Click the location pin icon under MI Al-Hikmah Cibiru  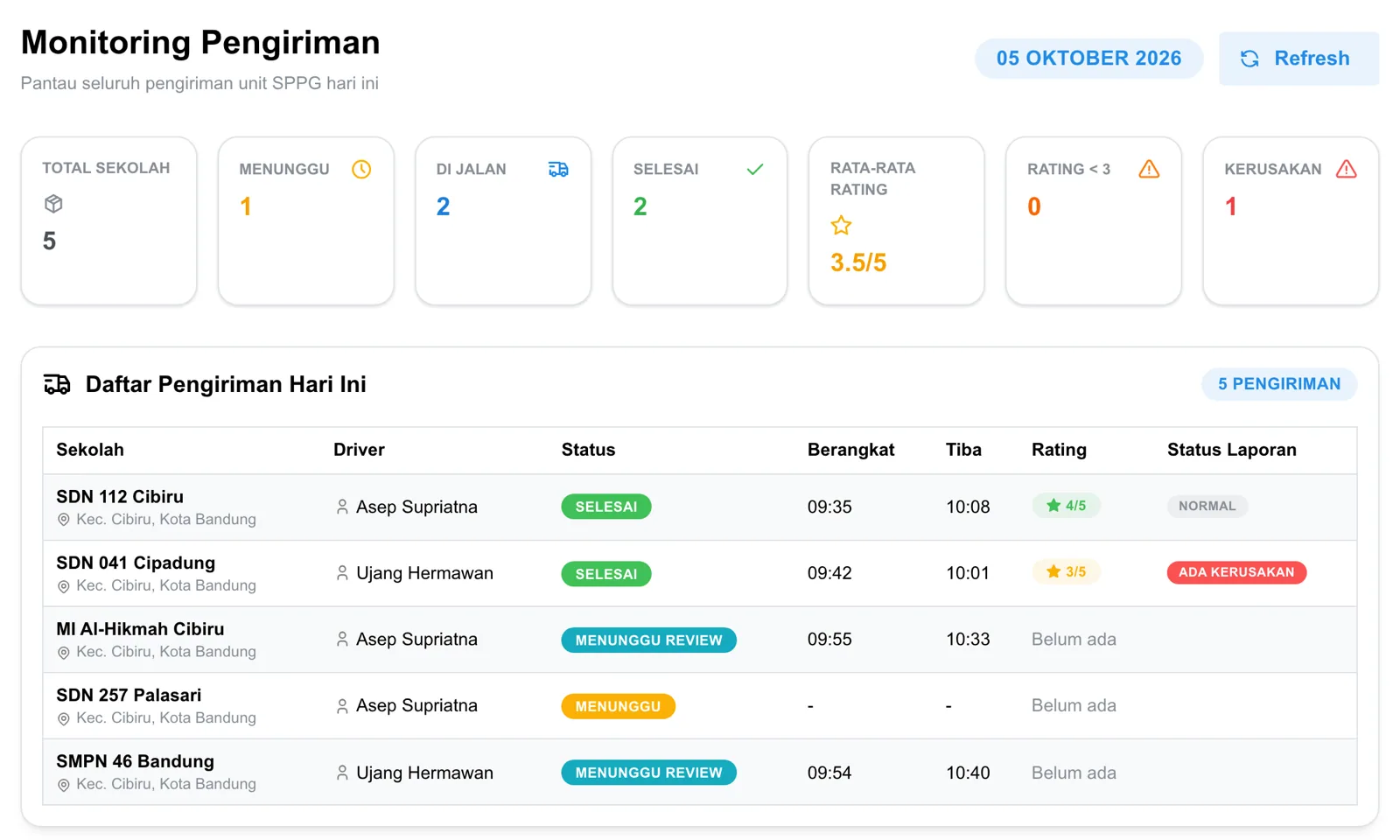[x=63, y=653]
